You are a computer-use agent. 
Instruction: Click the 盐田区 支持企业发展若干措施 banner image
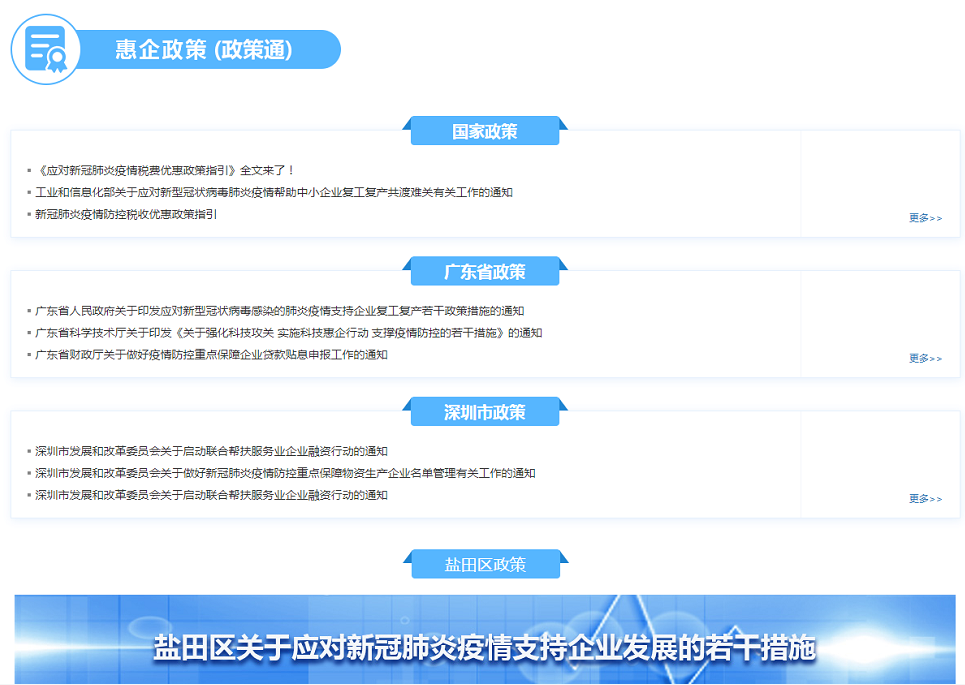point(485,640)
